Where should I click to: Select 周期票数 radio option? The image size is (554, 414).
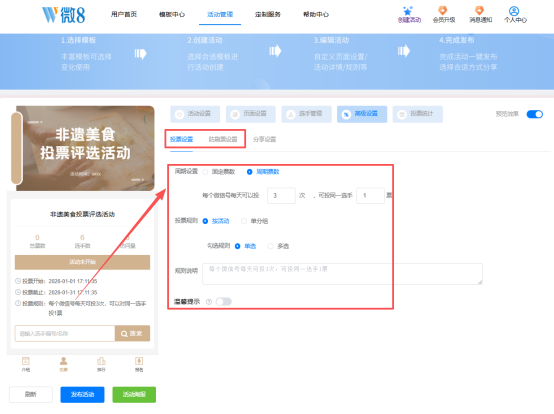[249, 172]
